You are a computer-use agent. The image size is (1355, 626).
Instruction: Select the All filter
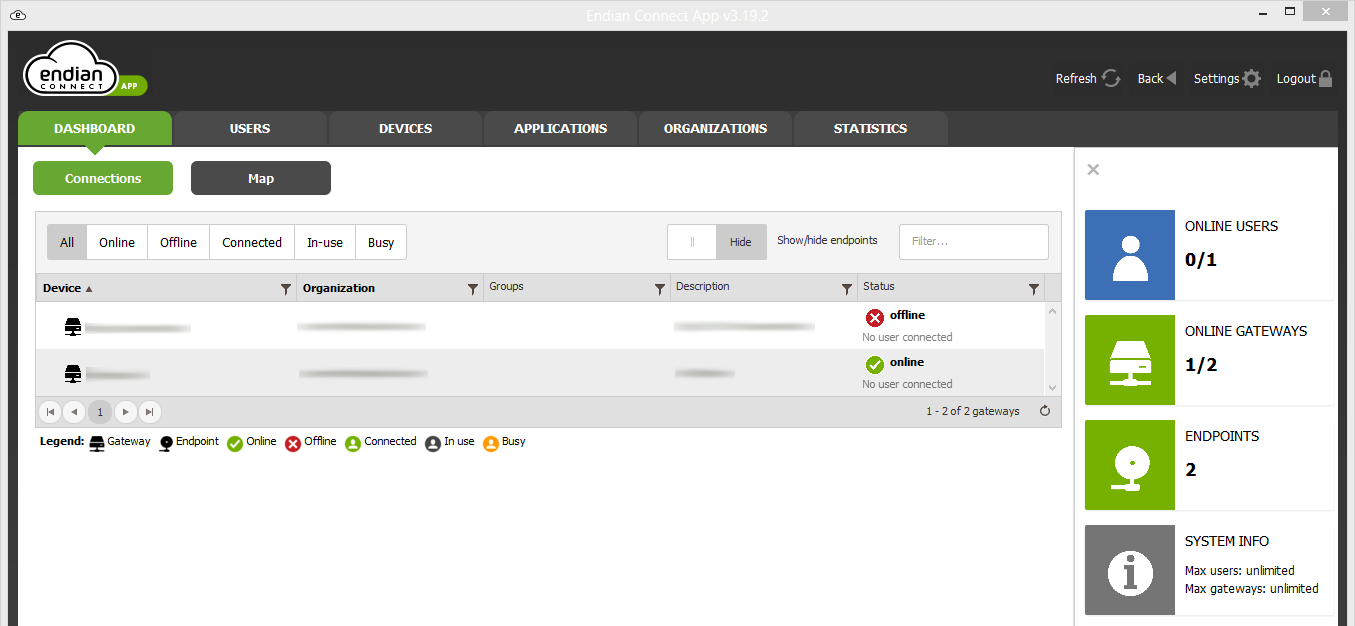[67, 242]
